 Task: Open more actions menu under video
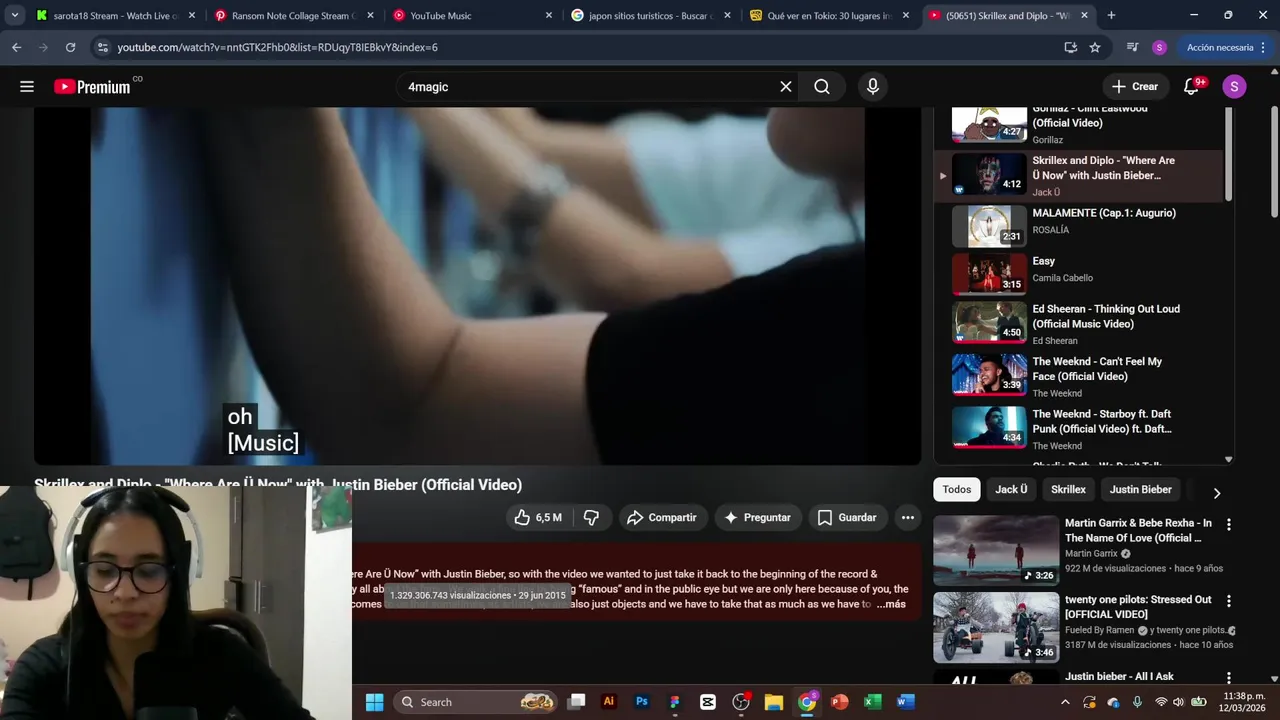(907, 517)
